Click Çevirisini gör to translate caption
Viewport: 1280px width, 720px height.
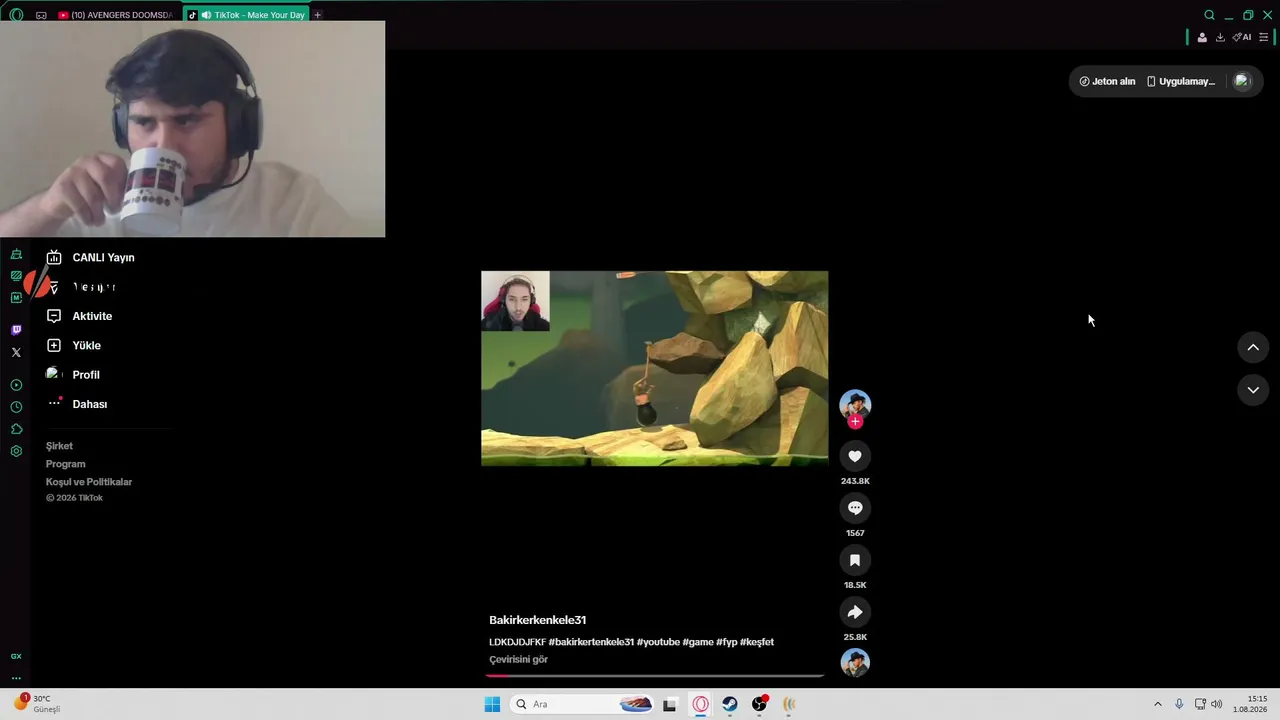[x=518, y=660]
